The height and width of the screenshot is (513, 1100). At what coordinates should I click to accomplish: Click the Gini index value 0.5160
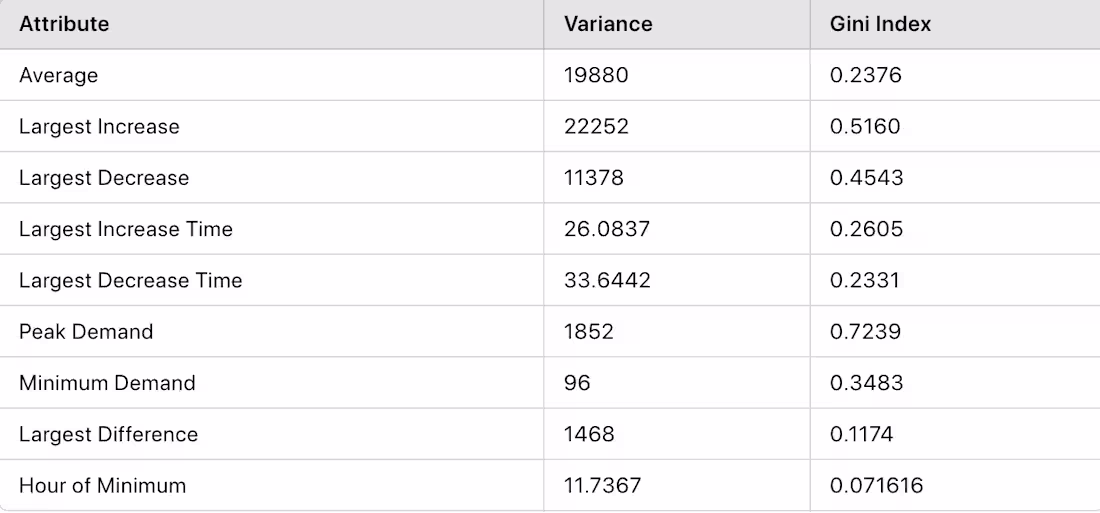coord(865,127)
